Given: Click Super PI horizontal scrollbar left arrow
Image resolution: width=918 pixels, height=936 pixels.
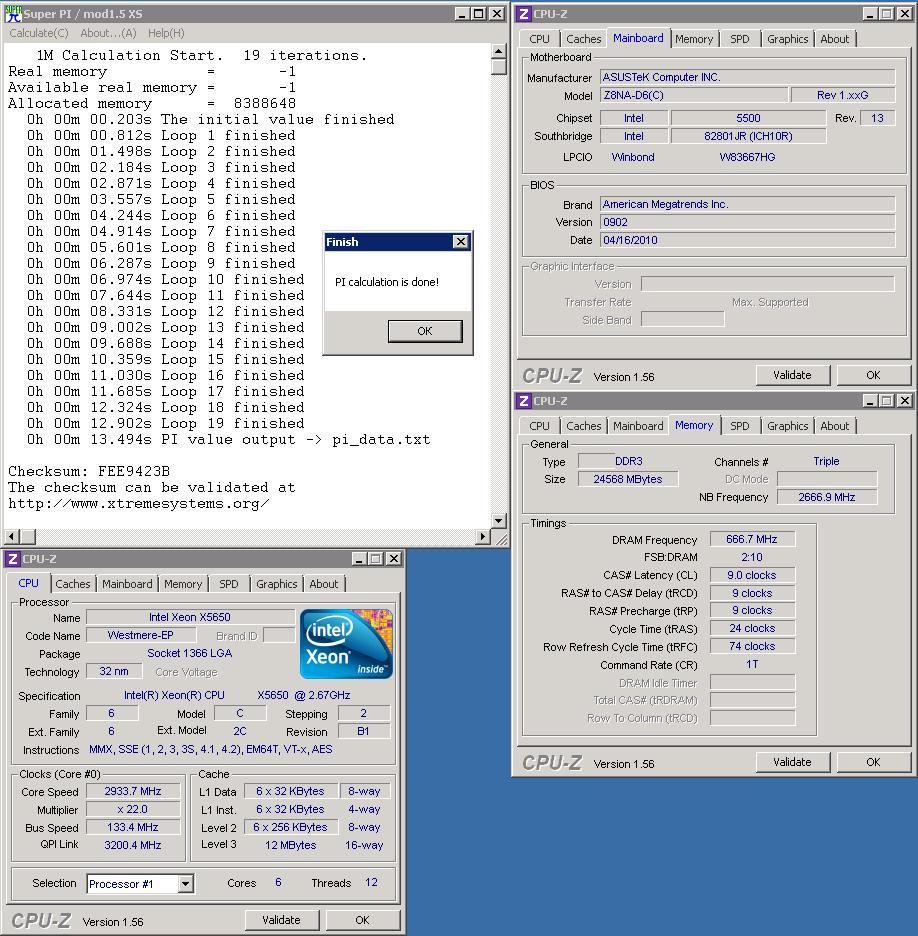Looking at the screenshot, I should click(x=12, y=536).
